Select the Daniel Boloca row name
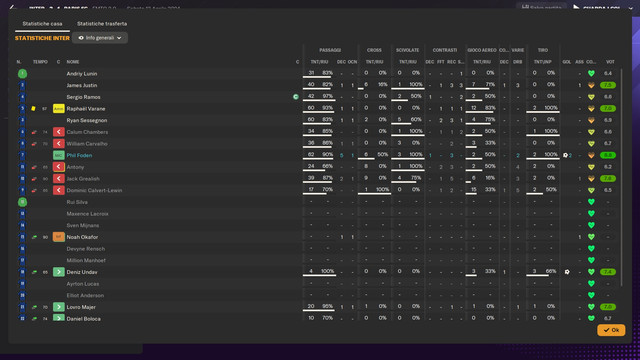 point(83,318)
